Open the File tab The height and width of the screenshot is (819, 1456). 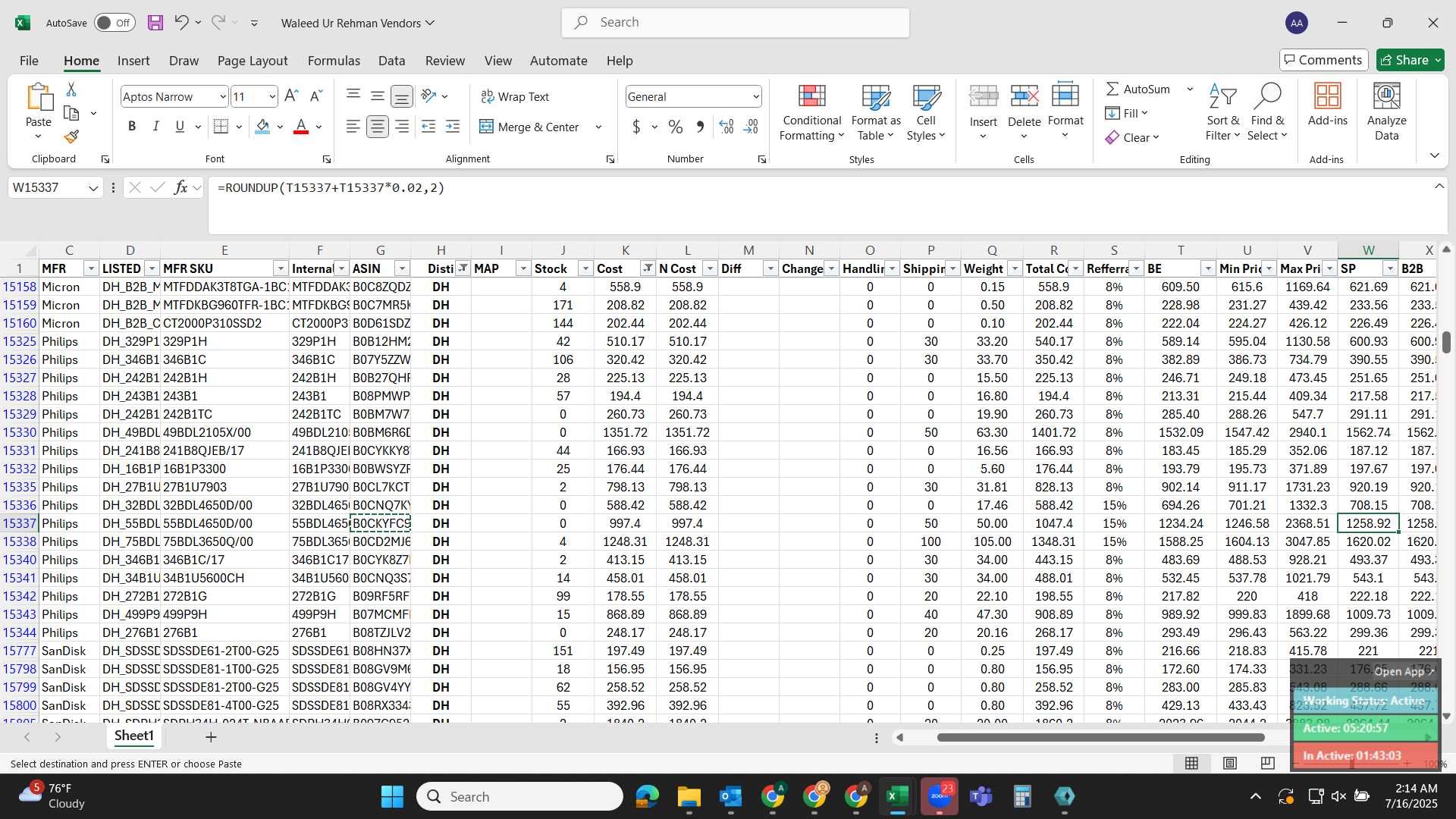coord(29,61)
